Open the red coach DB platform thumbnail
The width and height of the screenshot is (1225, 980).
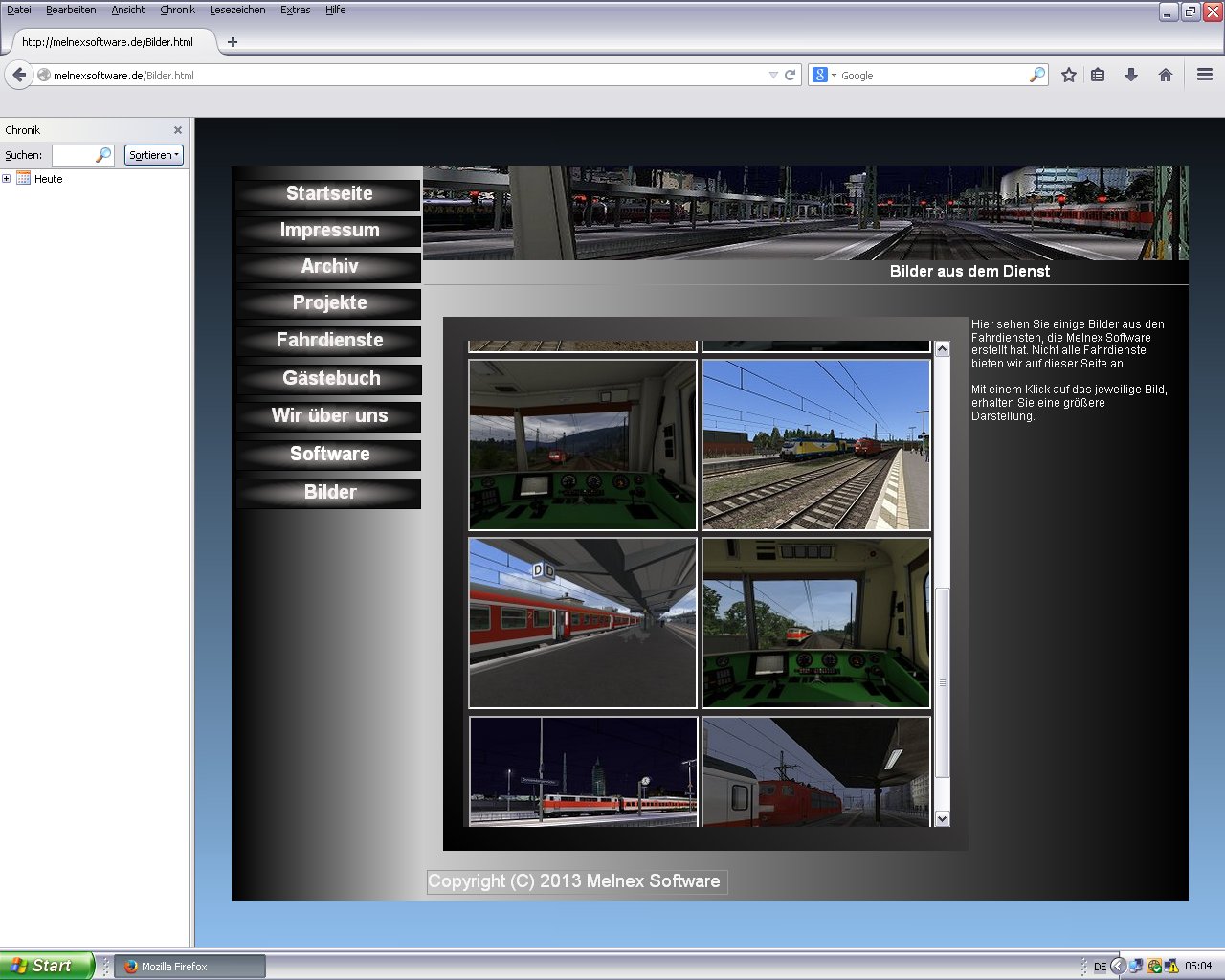point(583,623)
